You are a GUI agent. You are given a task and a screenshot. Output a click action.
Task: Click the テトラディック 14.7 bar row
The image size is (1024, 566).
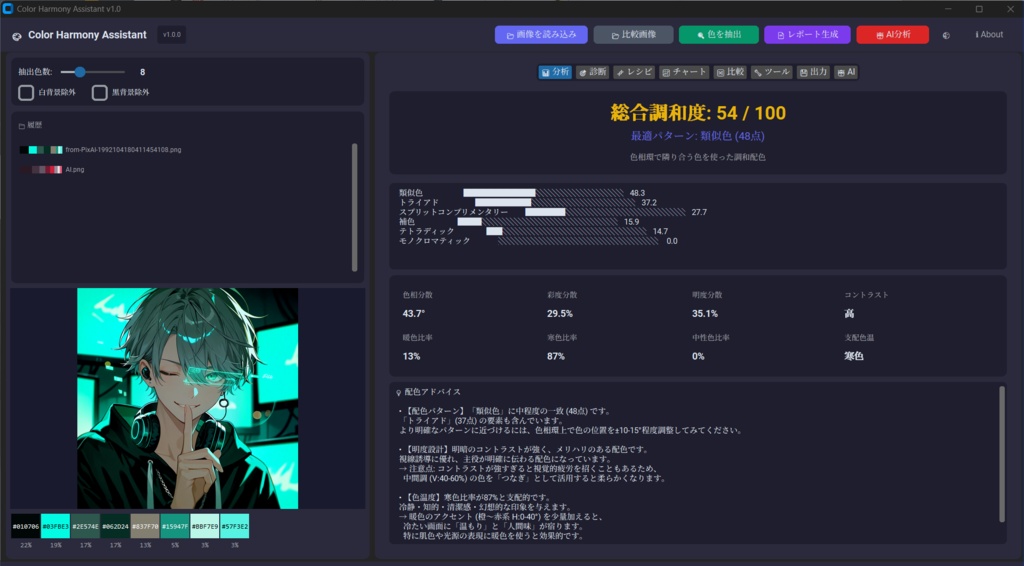tap(534, 231)
